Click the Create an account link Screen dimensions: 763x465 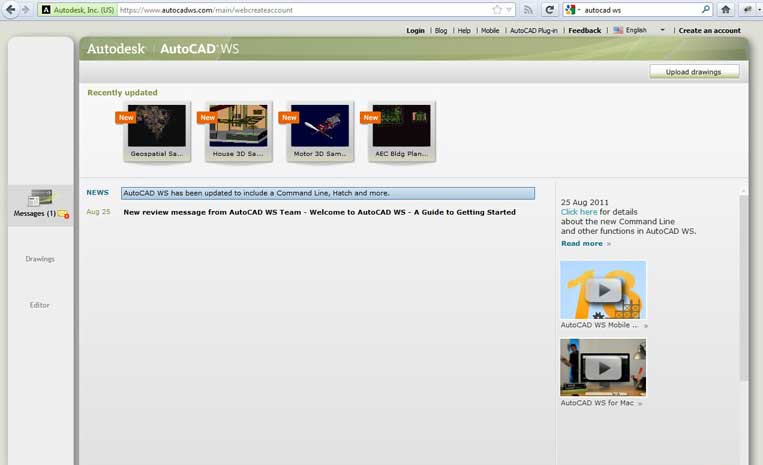709,31
